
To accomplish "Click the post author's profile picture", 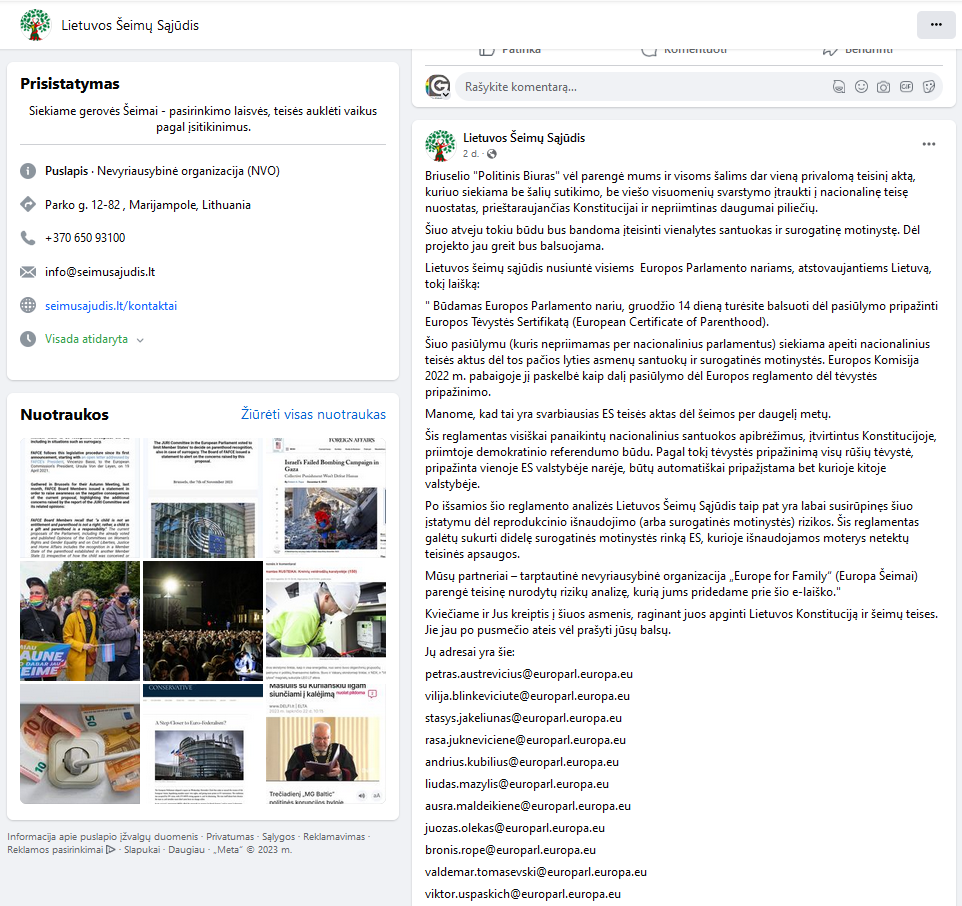I will pos(441,145).
